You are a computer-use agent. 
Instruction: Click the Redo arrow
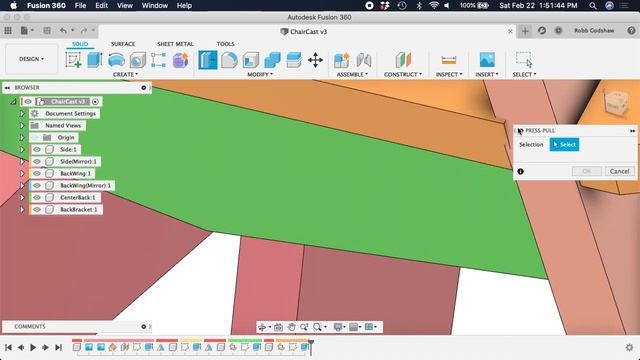[84, 31]
